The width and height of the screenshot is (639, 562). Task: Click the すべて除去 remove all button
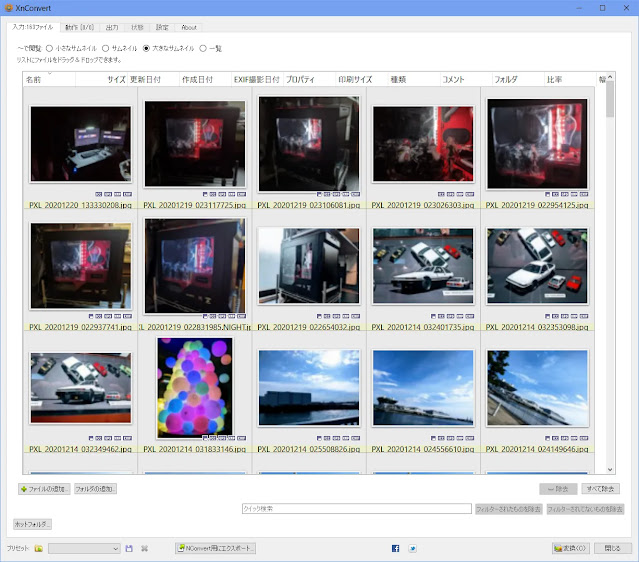click(x=600, y=489)
